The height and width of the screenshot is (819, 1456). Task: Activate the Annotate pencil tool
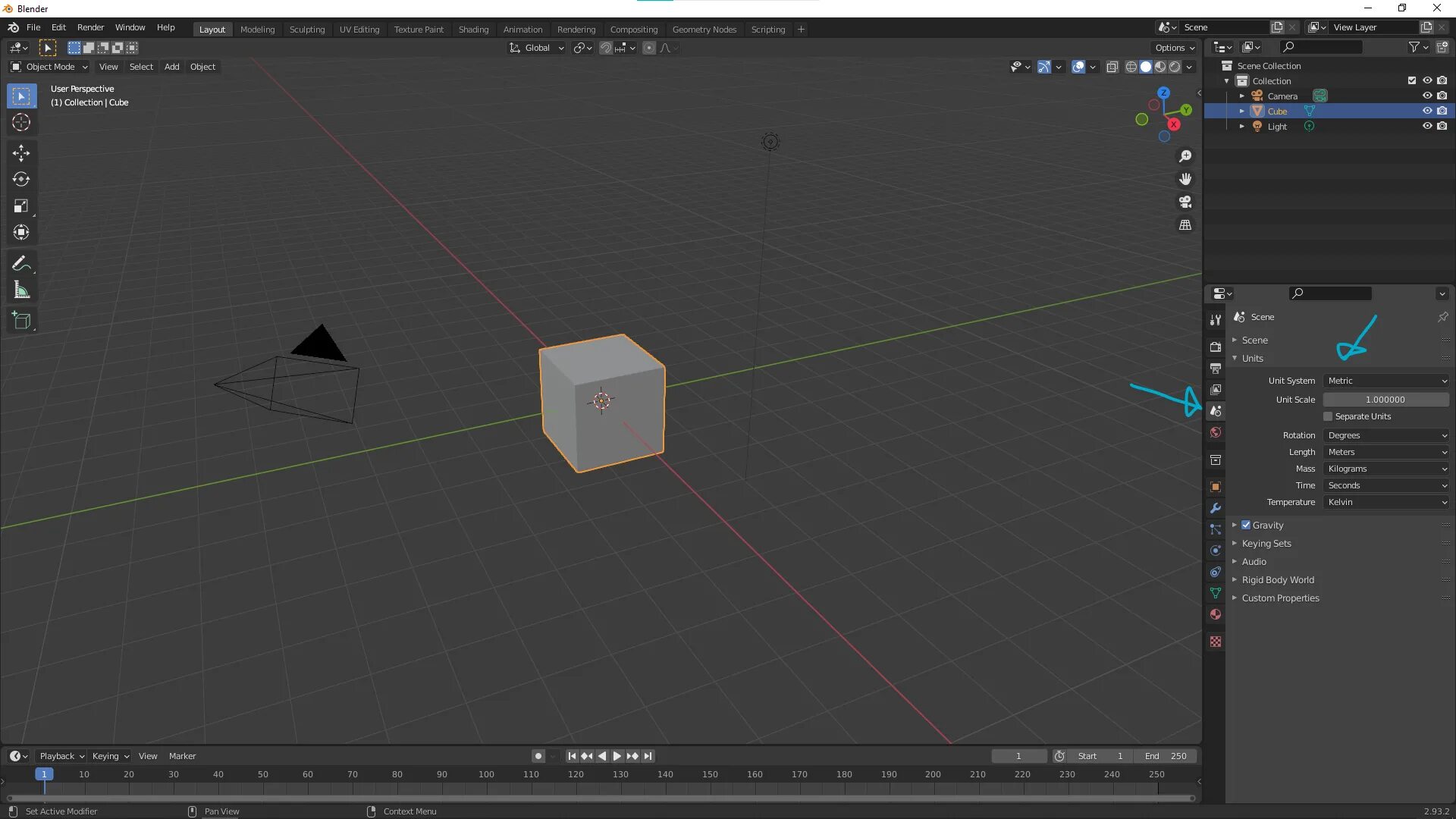pos(21,264)
